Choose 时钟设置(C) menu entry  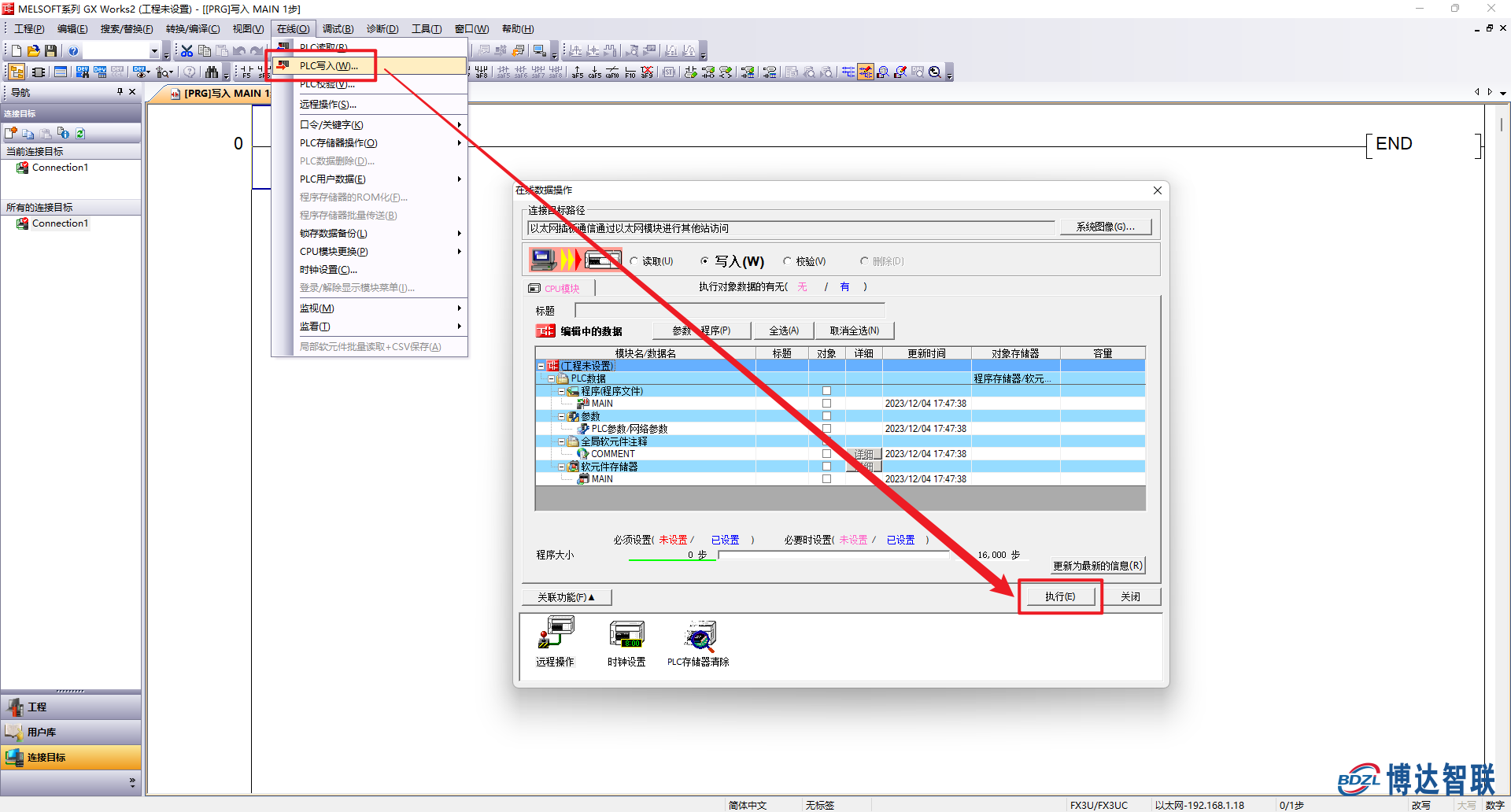[x=369, y=270]
